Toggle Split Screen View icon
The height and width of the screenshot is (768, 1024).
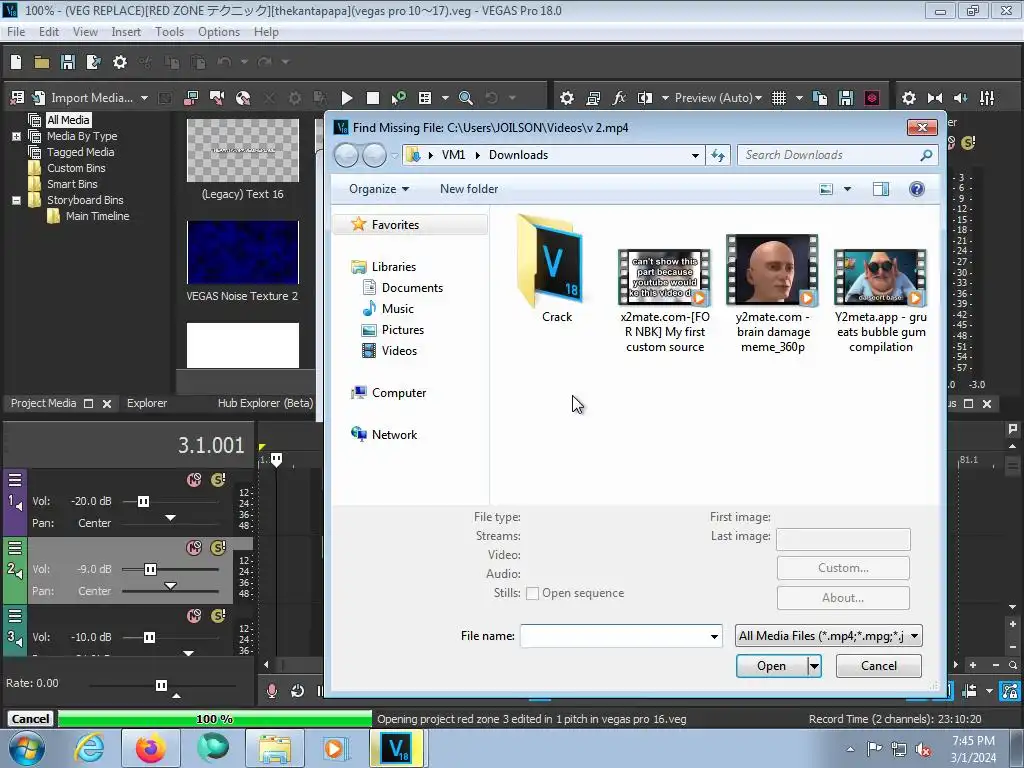[x=645, y=98]
